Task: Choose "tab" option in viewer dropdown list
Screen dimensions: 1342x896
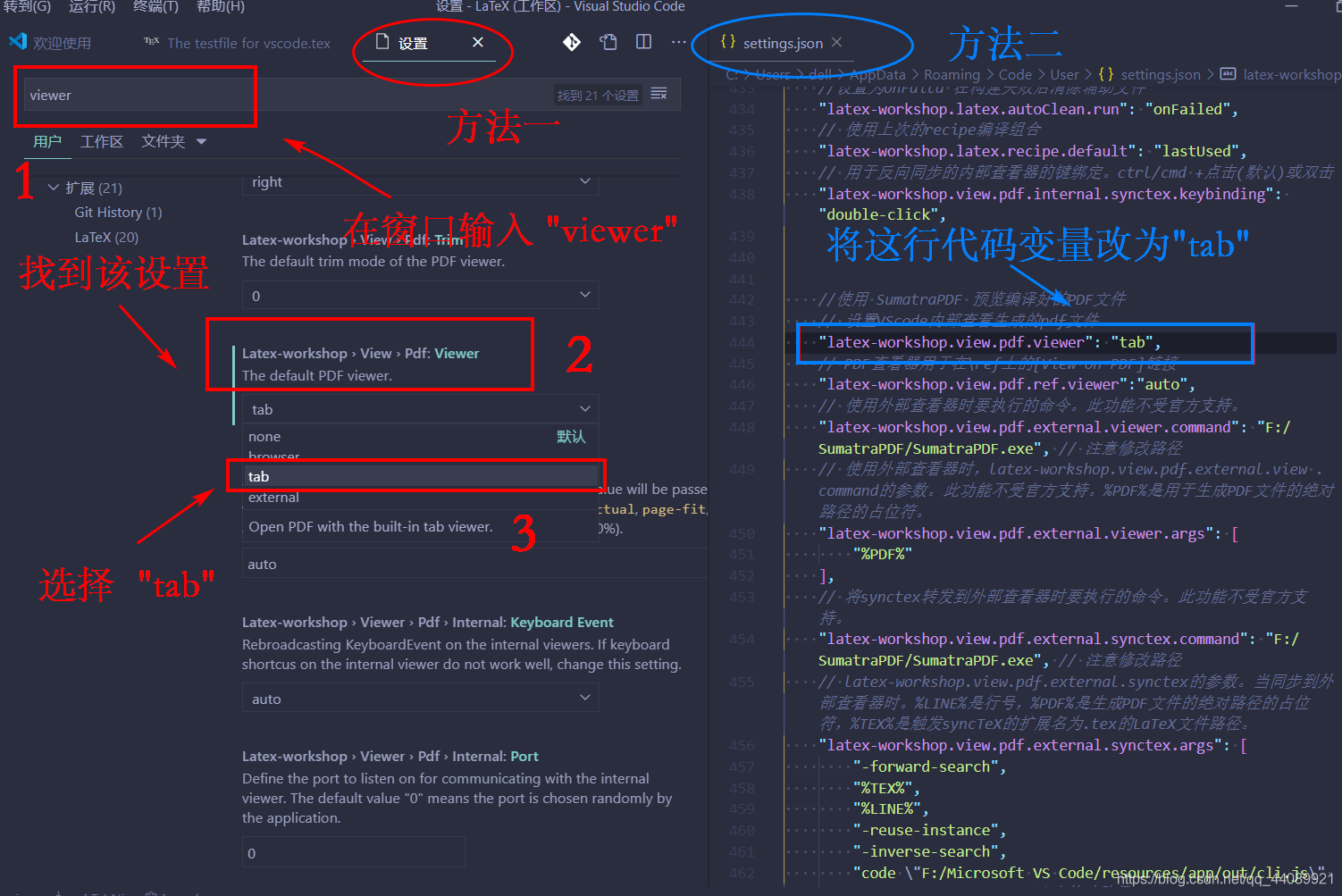Action: click(420, 476)
